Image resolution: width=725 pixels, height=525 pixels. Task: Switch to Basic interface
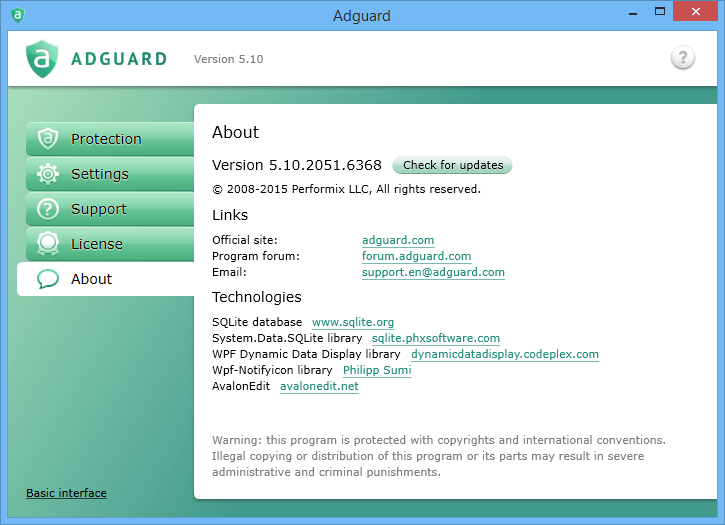coord(66,493)
